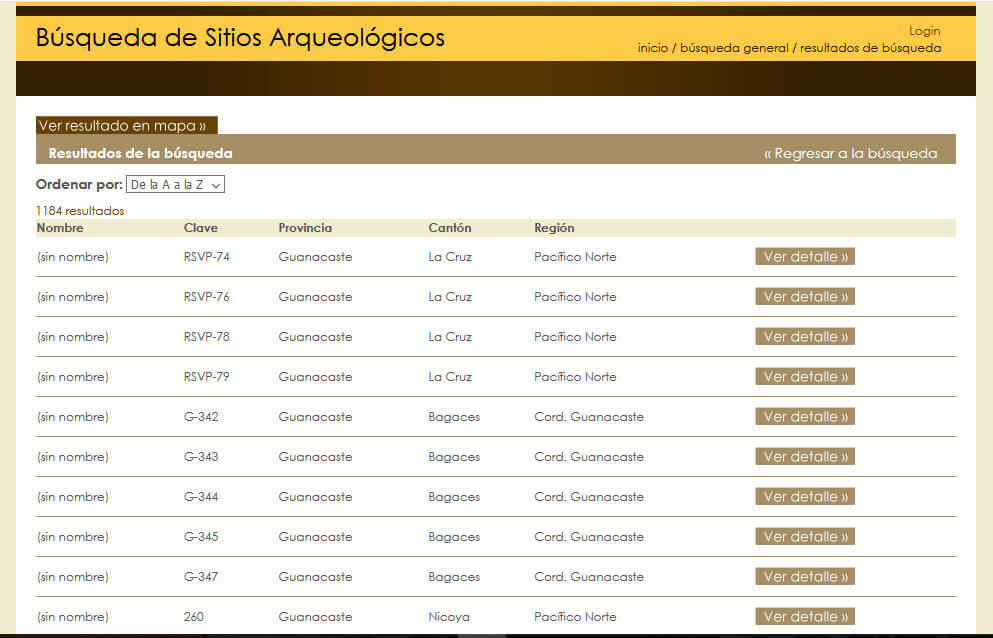The width and height of the screenshot is (993, 638).
Task: Go to inicio breadcrumb link
Action: [x=652, y=48]
